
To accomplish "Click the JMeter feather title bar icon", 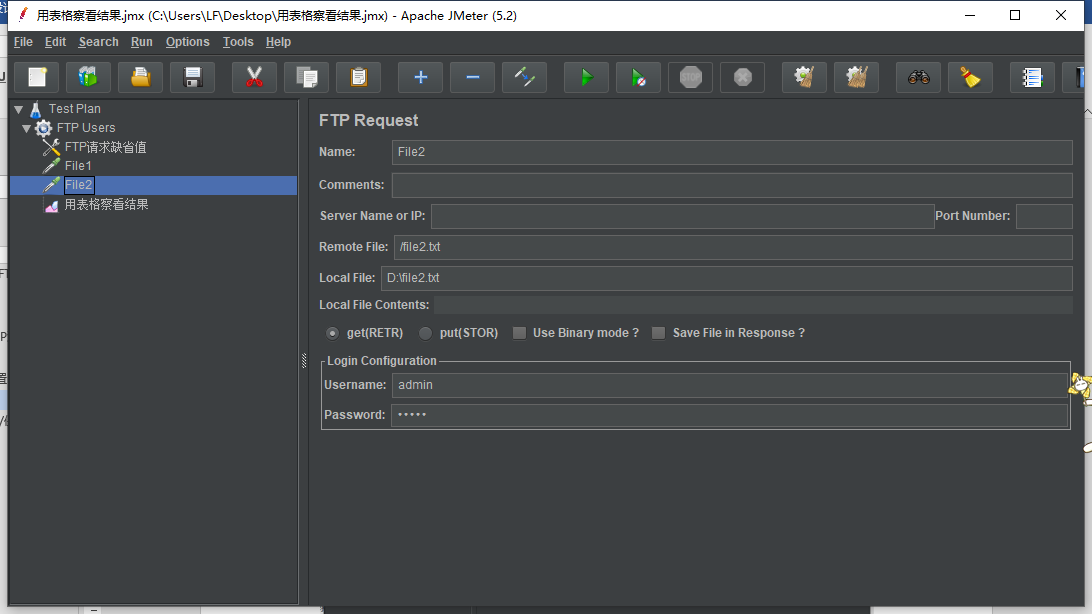I will [x=23, y=15].
